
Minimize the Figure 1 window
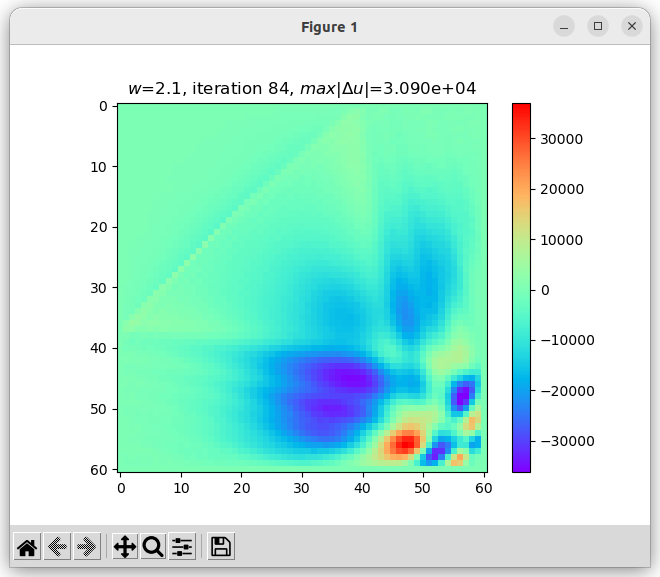pos(564,27)
